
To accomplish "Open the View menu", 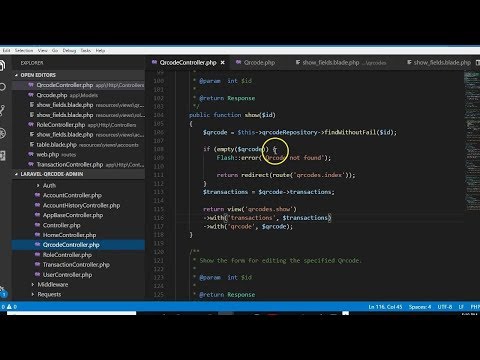I will point(42,51).
